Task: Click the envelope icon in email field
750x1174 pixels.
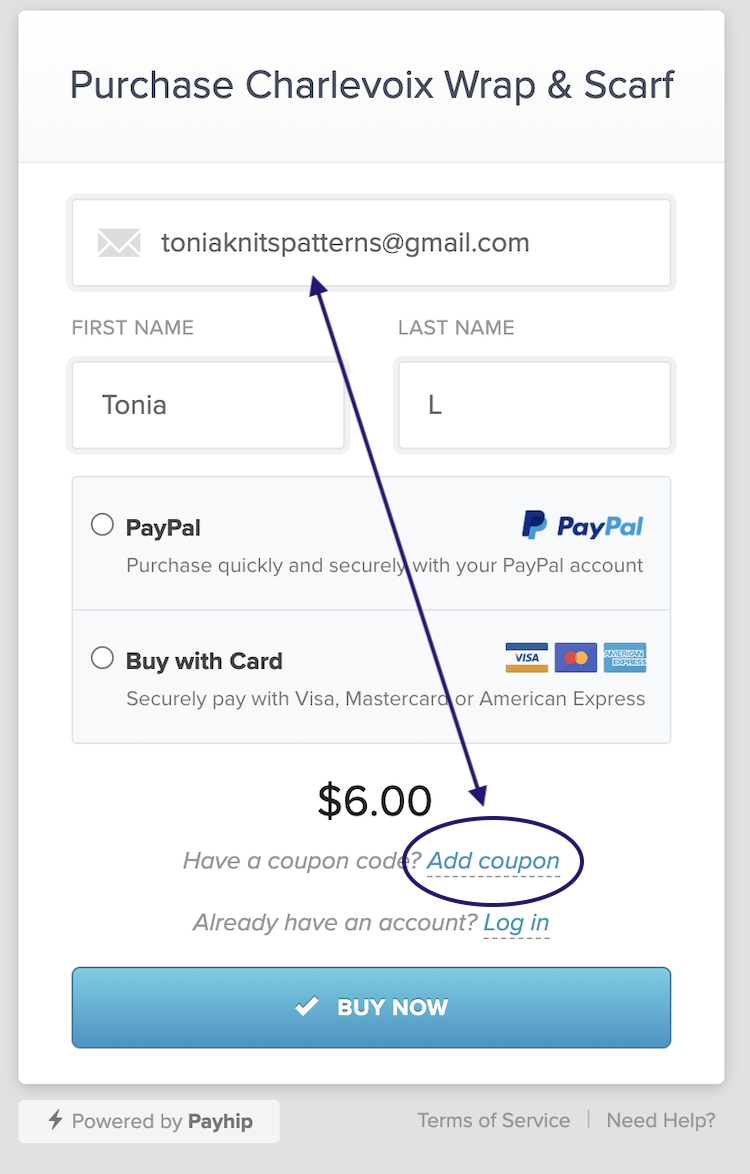Action: pos(119,243)
